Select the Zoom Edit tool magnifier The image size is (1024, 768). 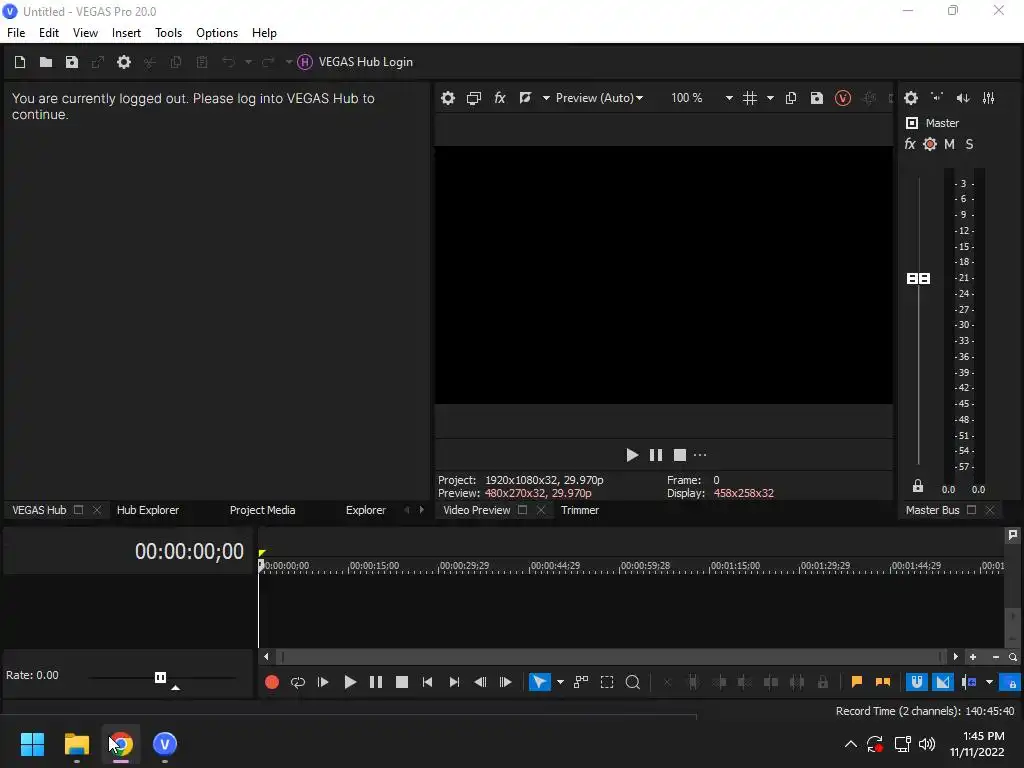tap(633, 682)
